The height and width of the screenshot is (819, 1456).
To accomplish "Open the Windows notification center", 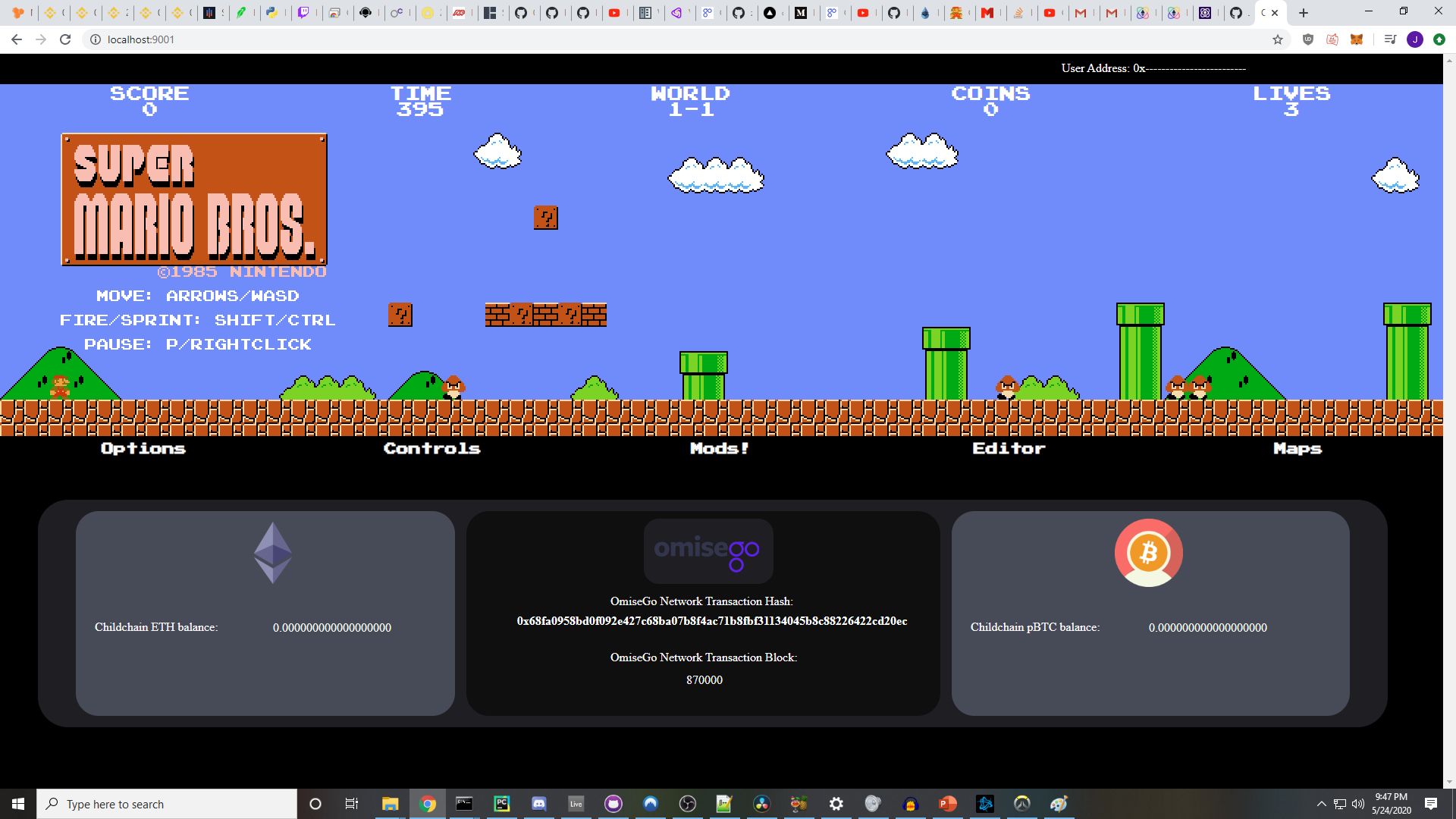I will click(1431, 804).
